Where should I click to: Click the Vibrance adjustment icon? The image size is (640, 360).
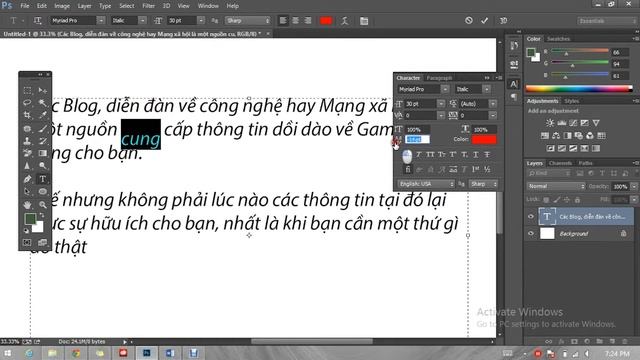[596, 123]
